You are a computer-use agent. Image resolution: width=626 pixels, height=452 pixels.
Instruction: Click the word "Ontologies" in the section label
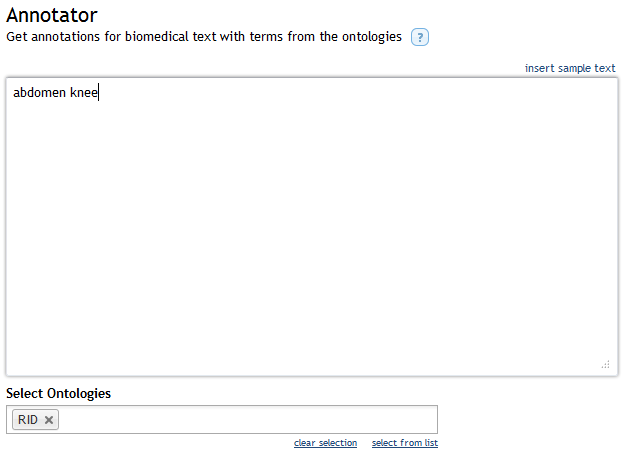point(79,393)
